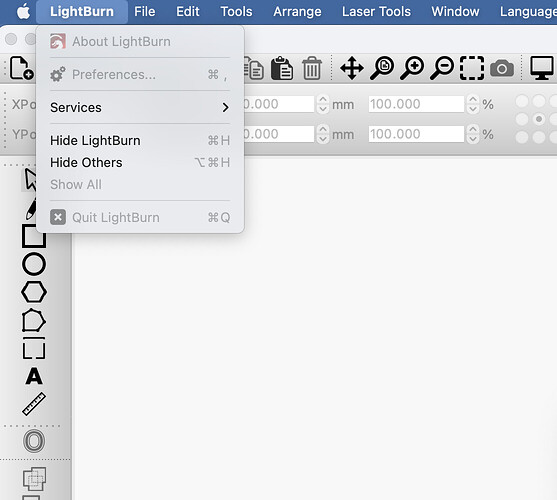The width and height of the screenshot is (557, 500).
Task: Select the Ellipse tool
Action: click(34, 264)
